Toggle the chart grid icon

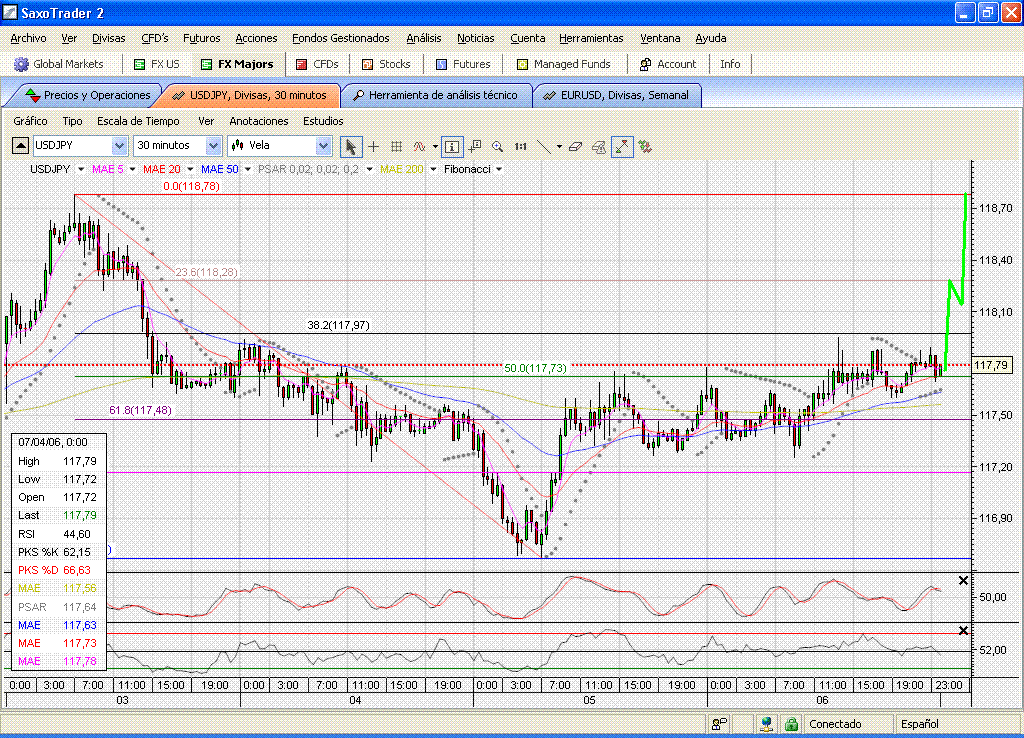point(396,146)
